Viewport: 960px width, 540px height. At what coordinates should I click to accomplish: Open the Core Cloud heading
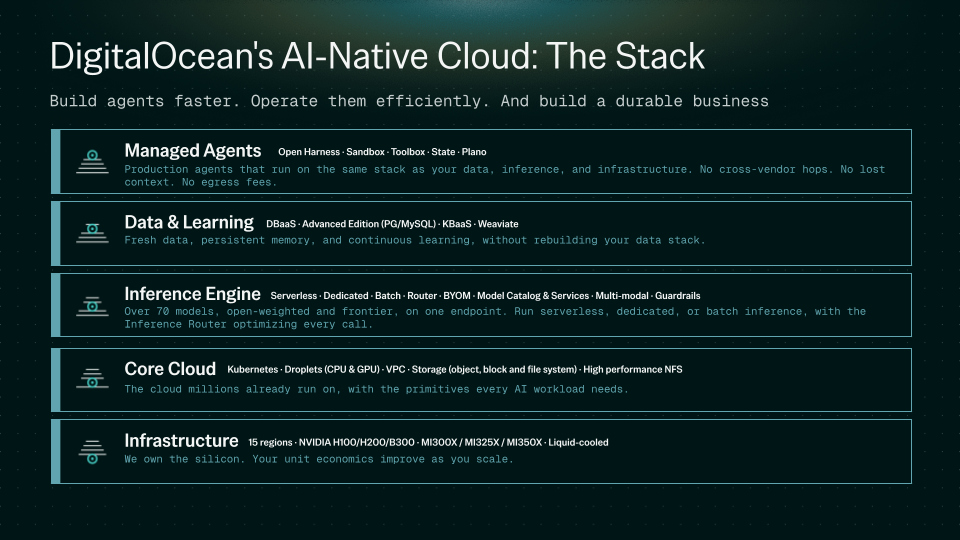tap(170, 369)
